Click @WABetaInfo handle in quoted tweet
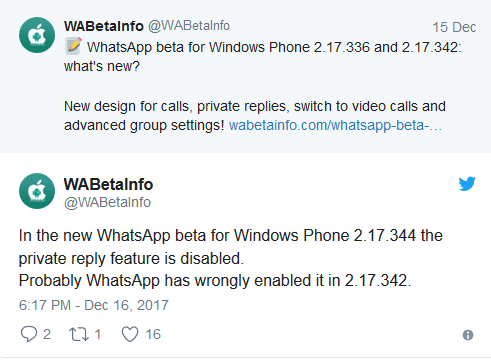Image resolution: width=491 pixels, height=363 pixels. tap(189, 26)
